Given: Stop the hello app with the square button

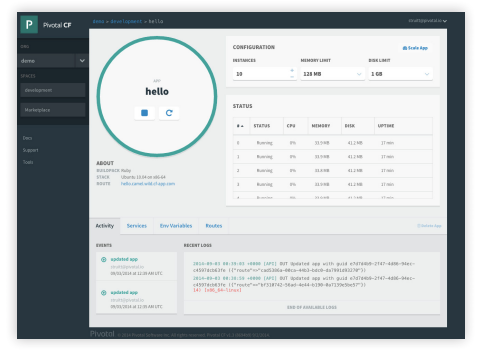Looking at the screenshot, I should (144, 113).
